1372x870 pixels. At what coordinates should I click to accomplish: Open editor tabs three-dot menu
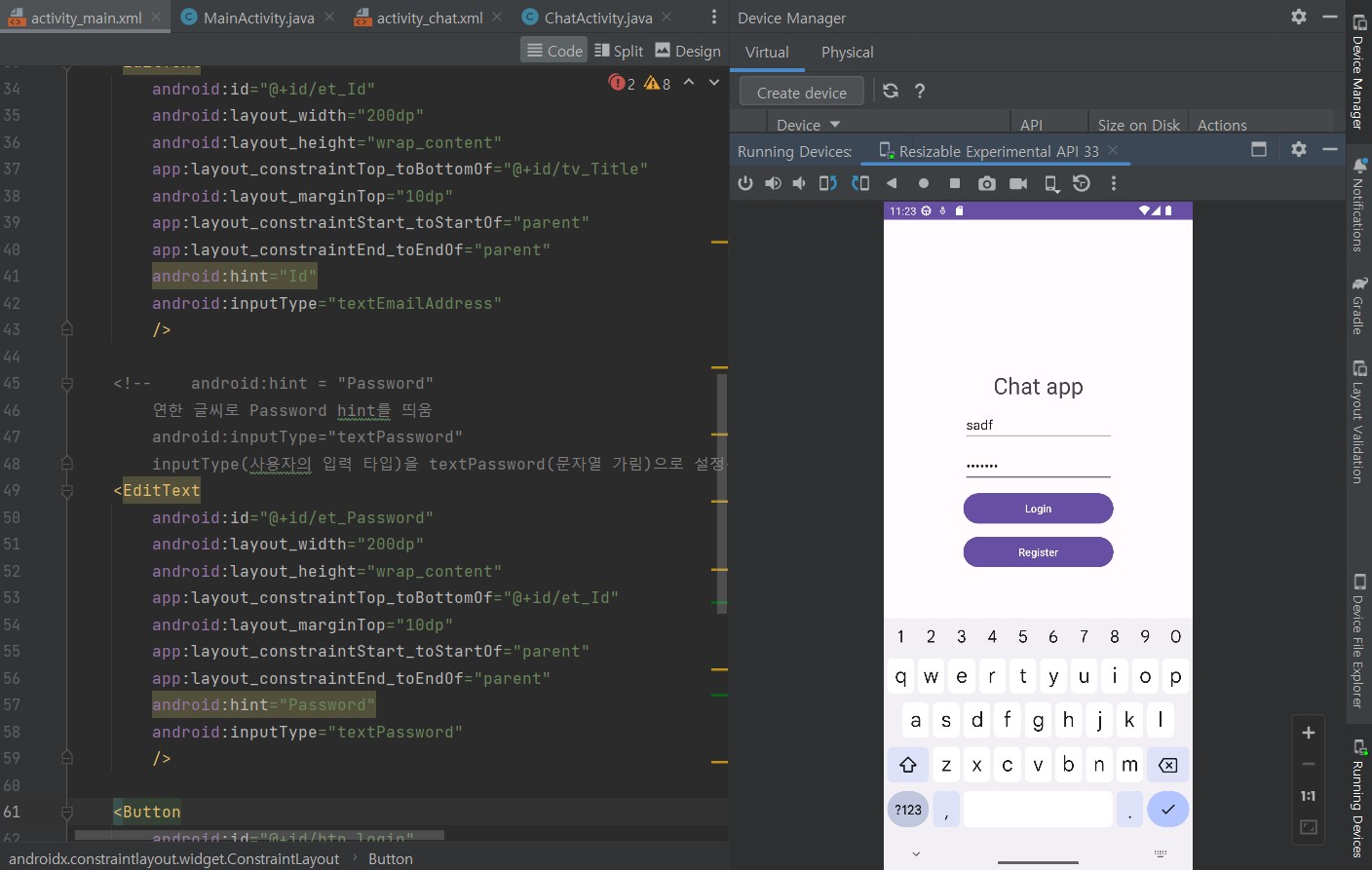tap(714, 17)
